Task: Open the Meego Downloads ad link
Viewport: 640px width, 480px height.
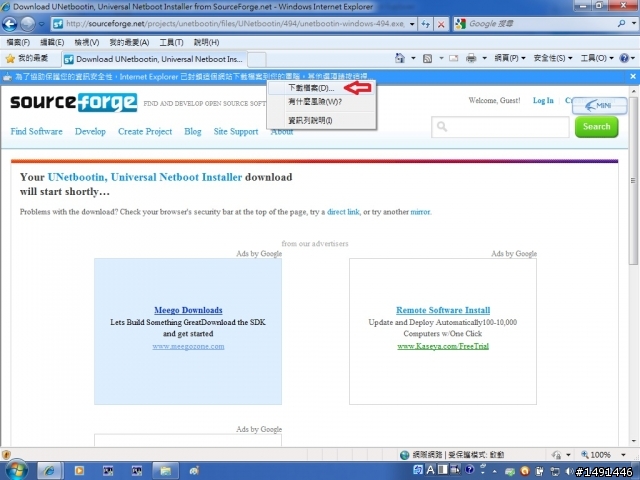Action: [188, 310]
